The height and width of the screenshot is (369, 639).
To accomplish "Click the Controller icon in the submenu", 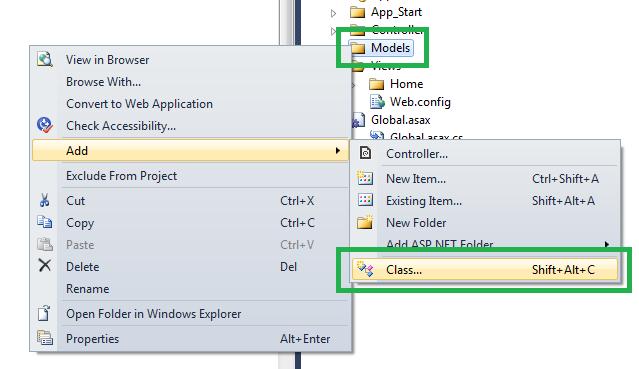I will (365, 153).
